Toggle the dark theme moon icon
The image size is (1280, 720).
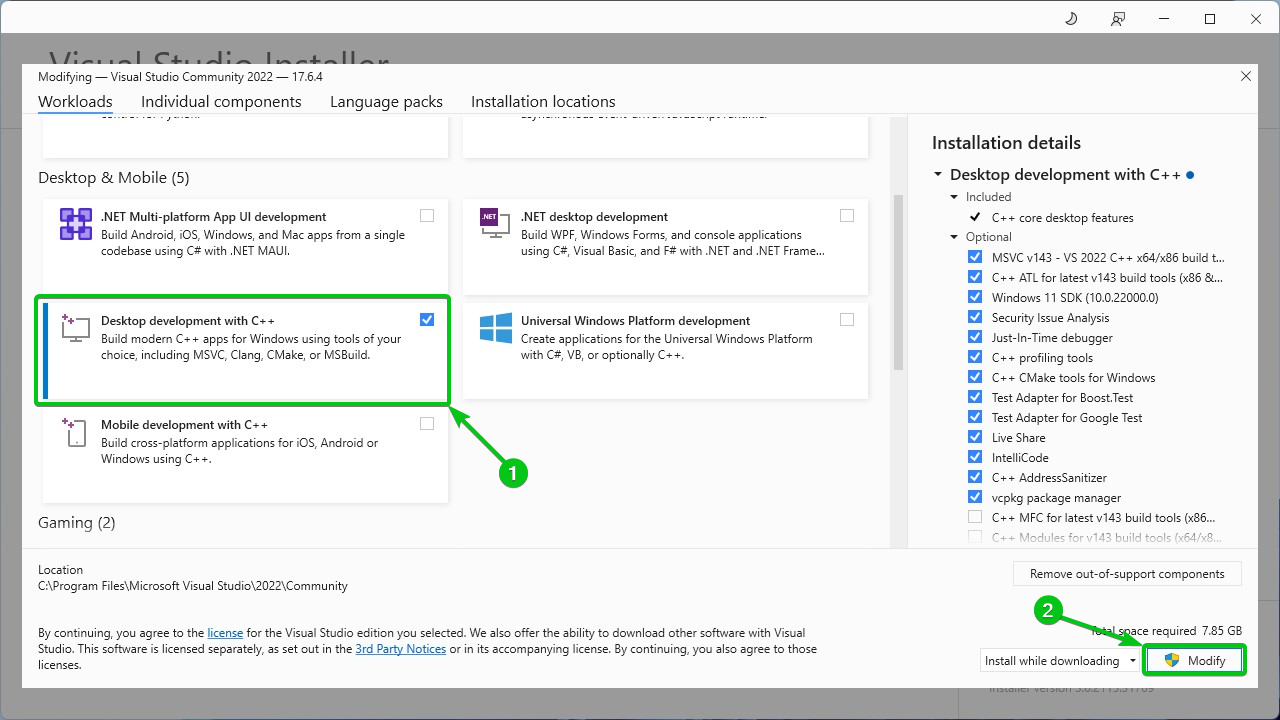(1071, 18)
